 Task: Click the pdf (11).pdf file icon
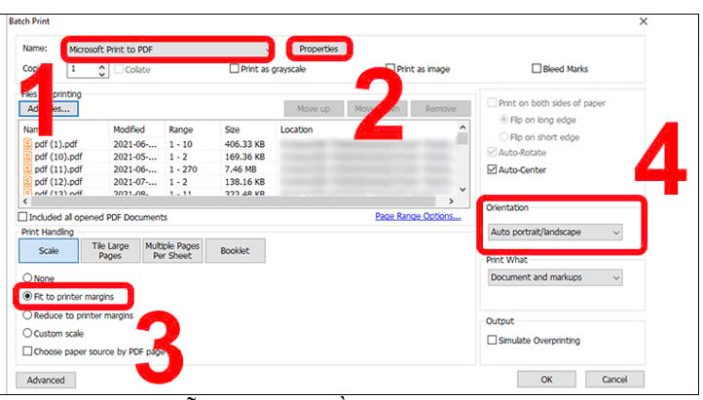28,169
